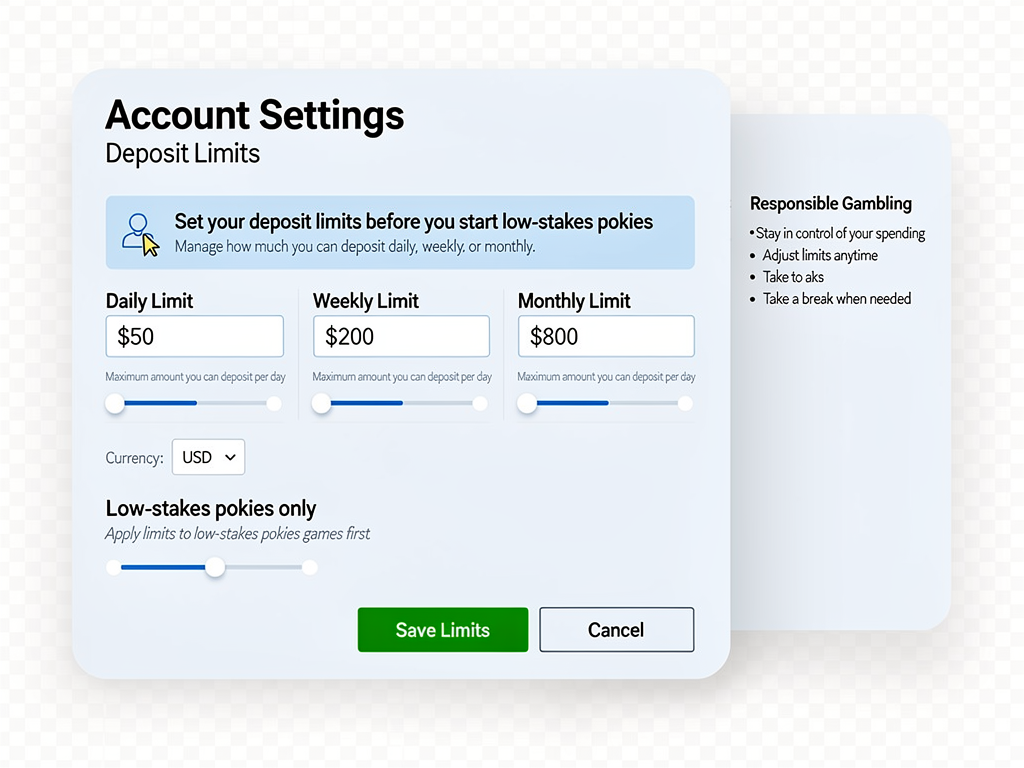Click the Daily Limit label
This screenshot has height=768, width=1024.
150,301
